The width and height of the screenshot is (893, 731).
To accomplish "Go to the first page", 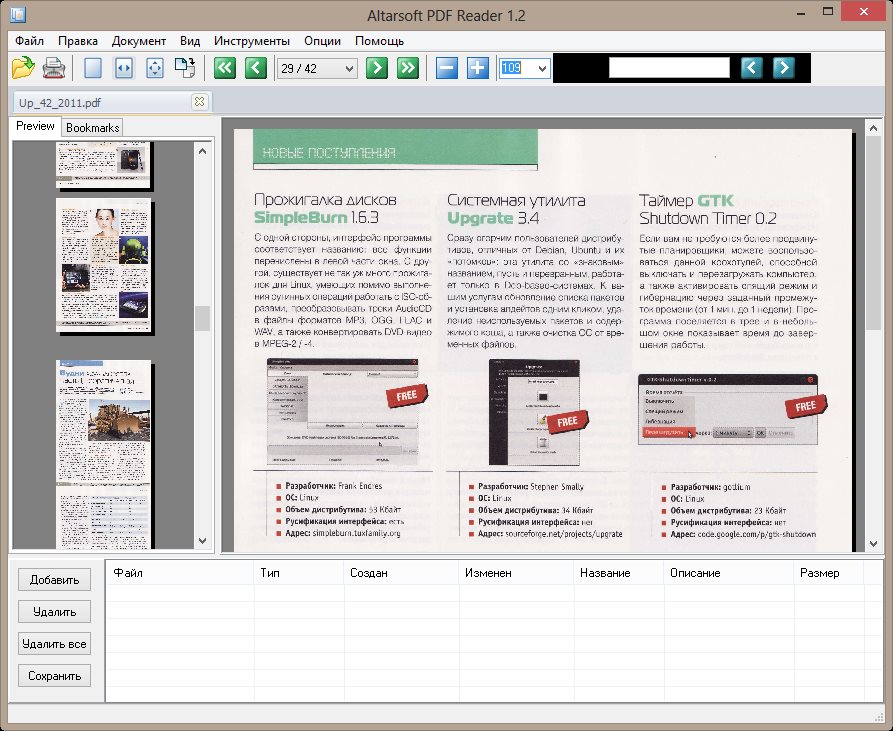I will (x=224, y=68).
